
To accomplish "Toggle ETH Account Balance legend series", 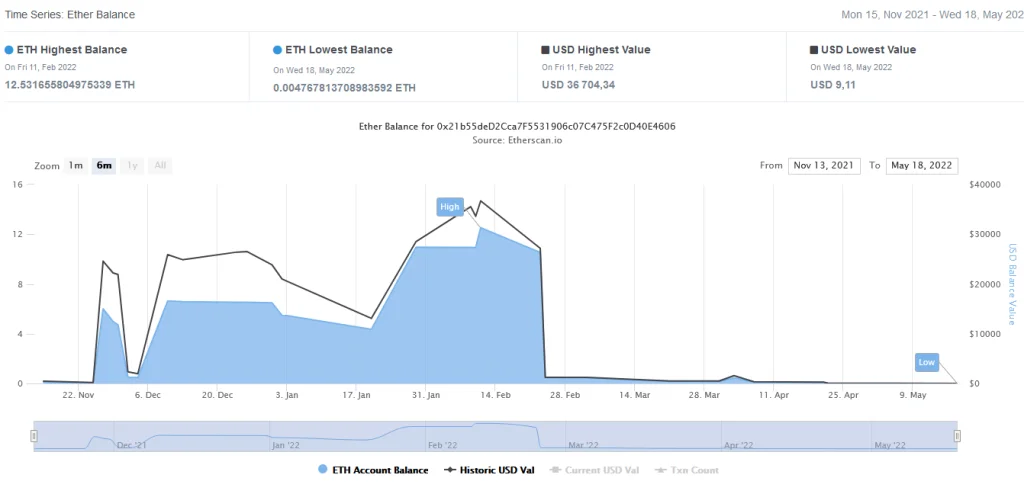I will pyautogui.click(x=373, y=470).
